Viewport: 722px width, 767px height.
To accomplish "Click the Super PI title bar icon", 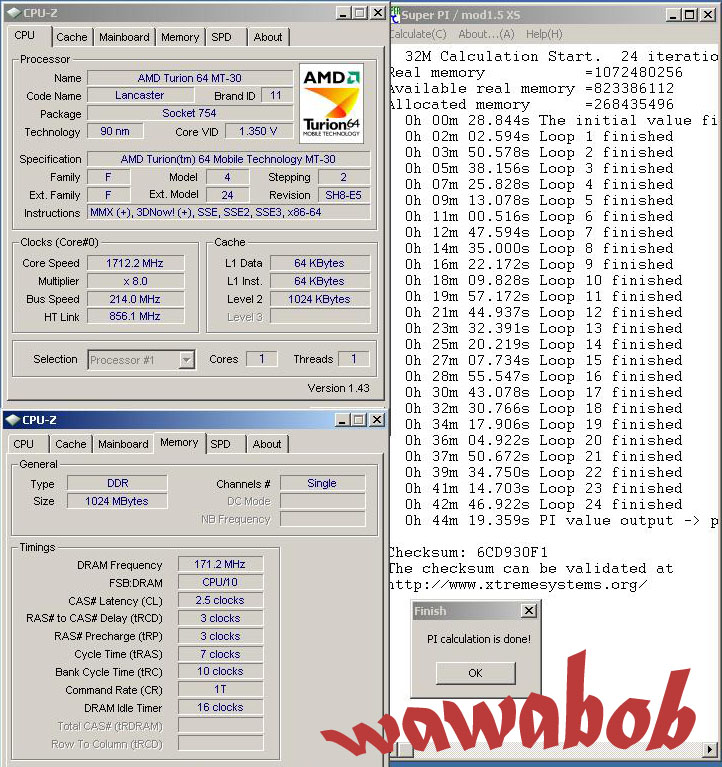I will pyautogui.click(x=396, y=15).
